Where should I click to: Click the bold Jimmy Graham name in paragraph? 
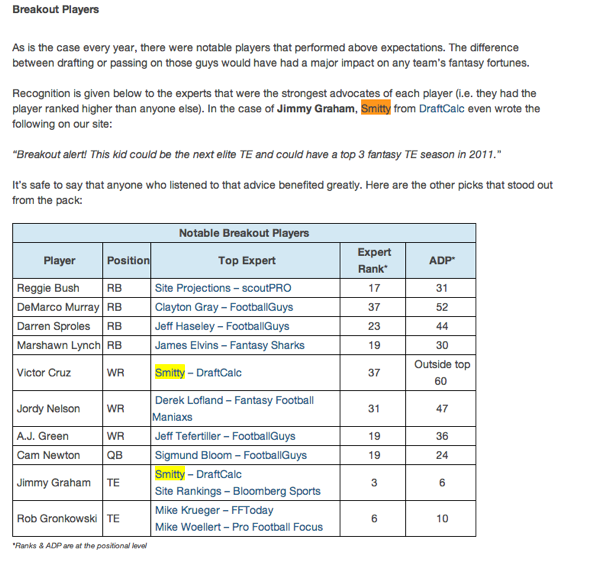point(316,109)
